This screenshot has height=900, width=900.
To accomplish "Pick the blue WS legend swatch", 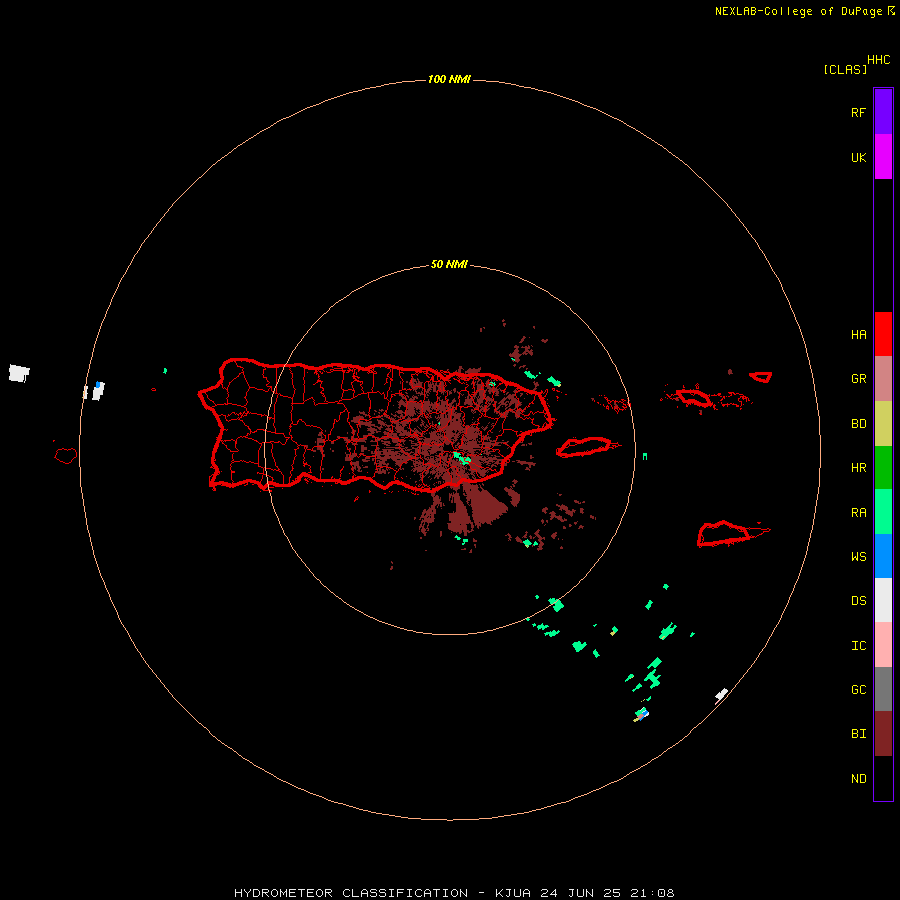I will pyautogui.click(x=883, y=556).
